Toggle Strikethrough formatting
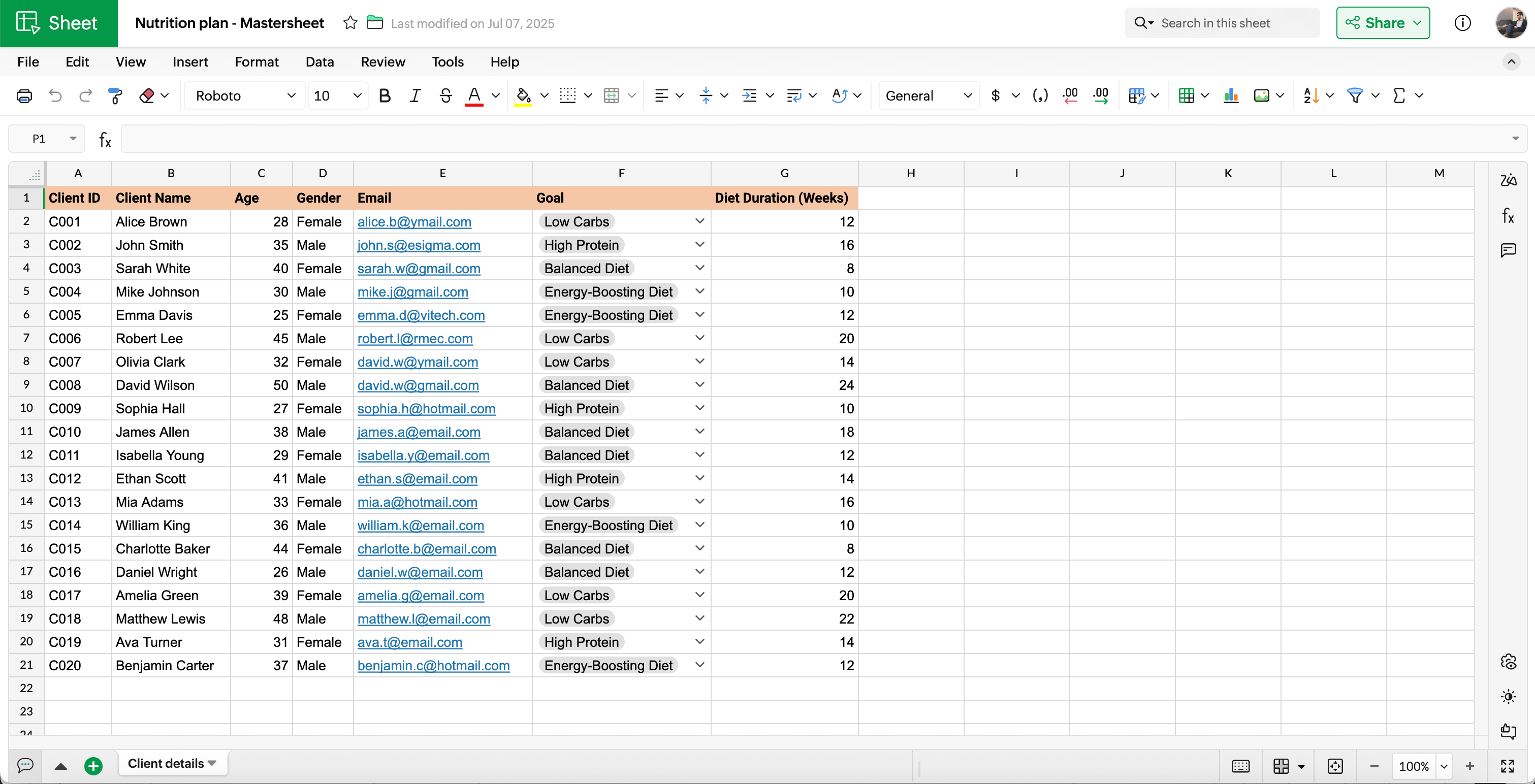This screenshot has height=784, width=1535. [x=445, y=95]
